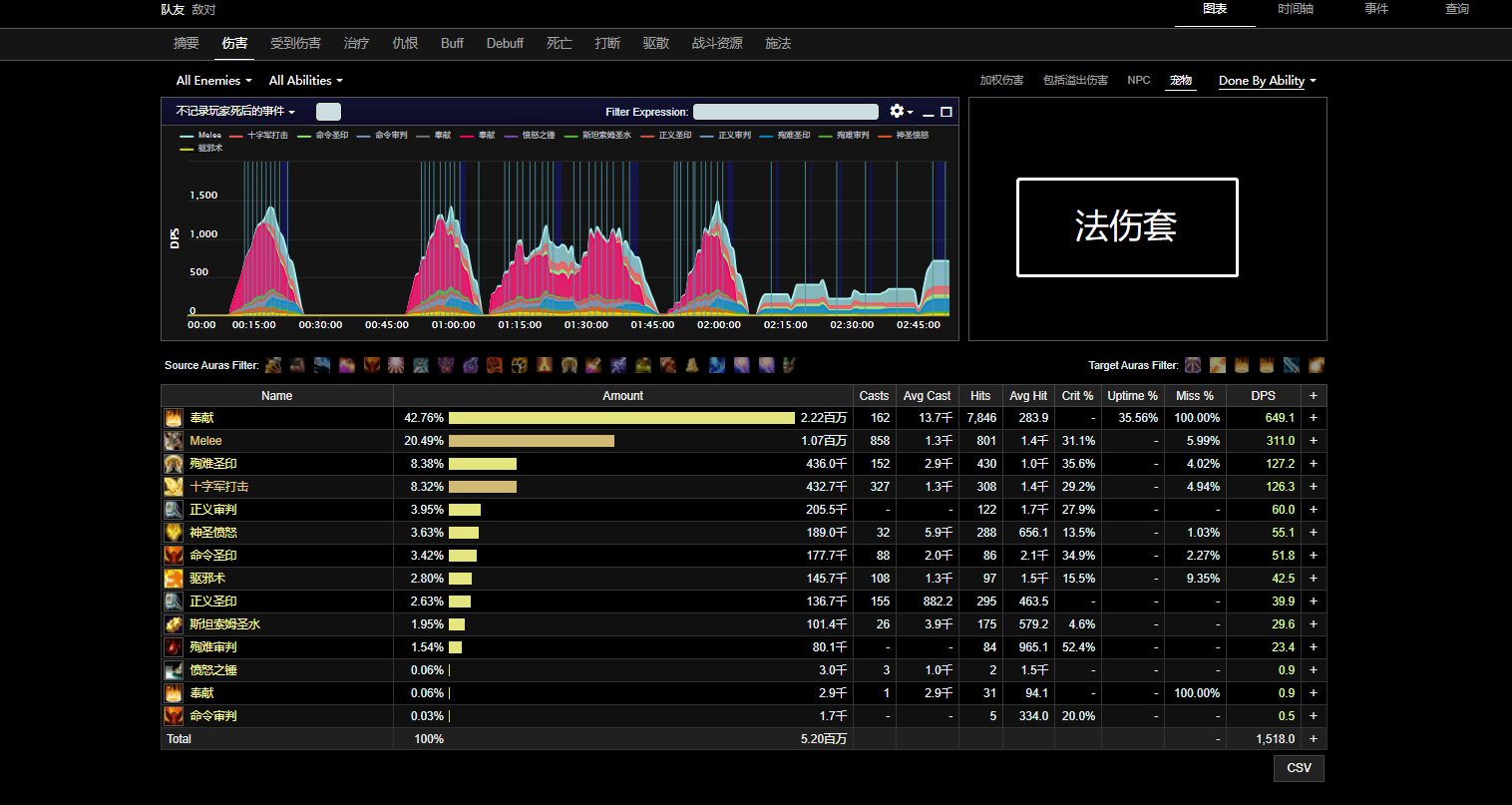The width and height of the screenshot is (1512, 805).
Task: Click the last Source Auras Filter icon
Action: tap(791, 365)
